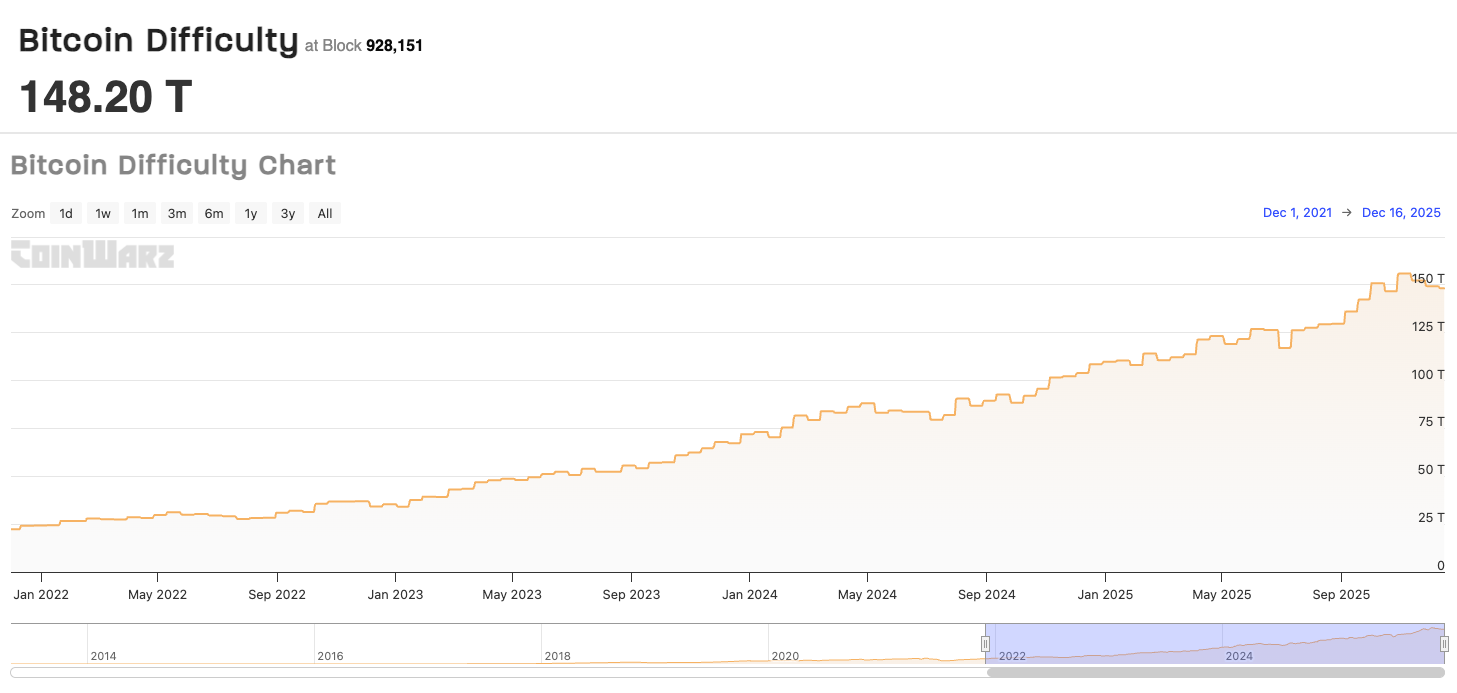Edit the Dec 16, 2025 end date
The image size is (1457, 693).
point(1401,213)
